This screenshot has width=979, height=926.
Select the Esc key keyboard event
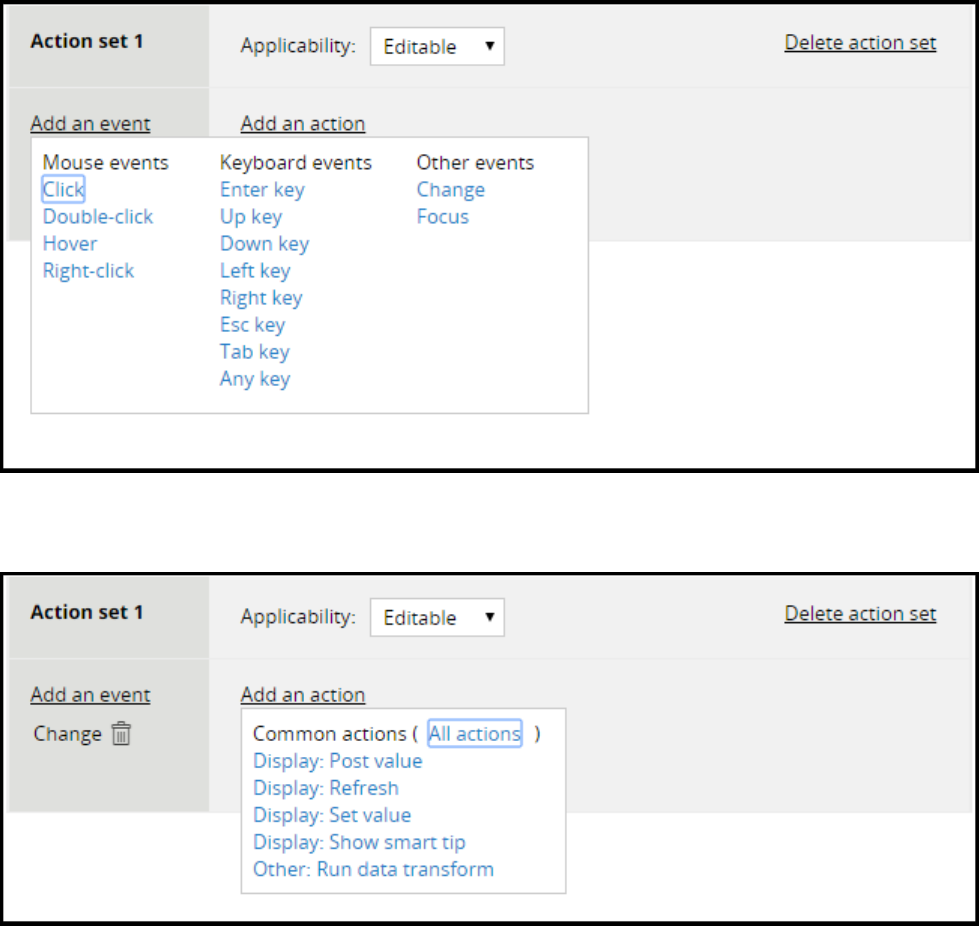252,325
